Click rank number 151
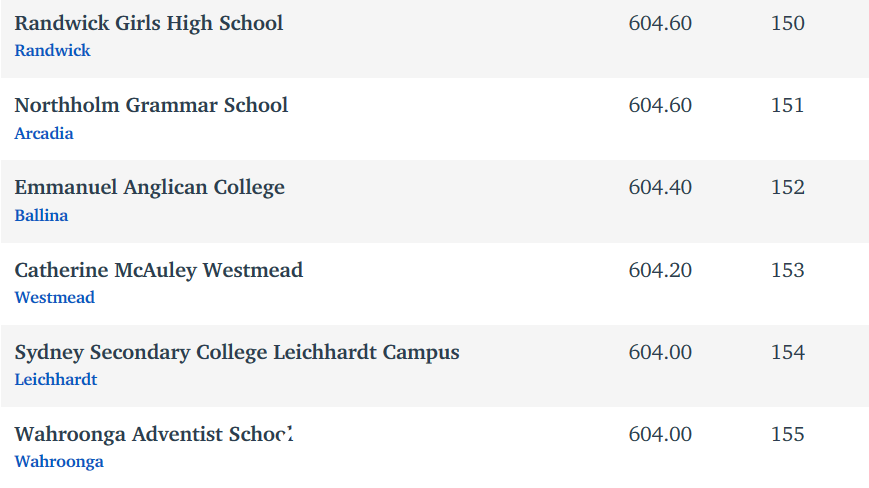The width and height of the screenshot is (869, 488). coord(788,105)
